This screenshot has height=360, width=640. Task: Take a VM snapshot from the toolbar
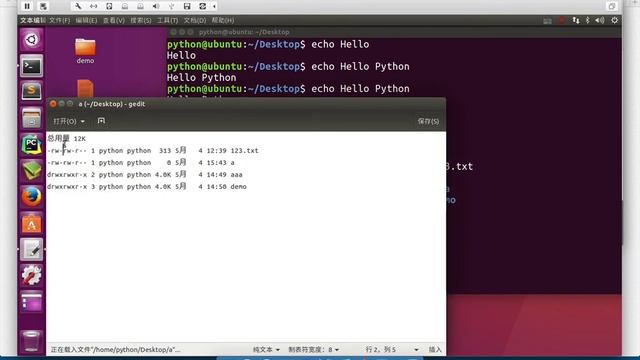click(x=43, y=6)
